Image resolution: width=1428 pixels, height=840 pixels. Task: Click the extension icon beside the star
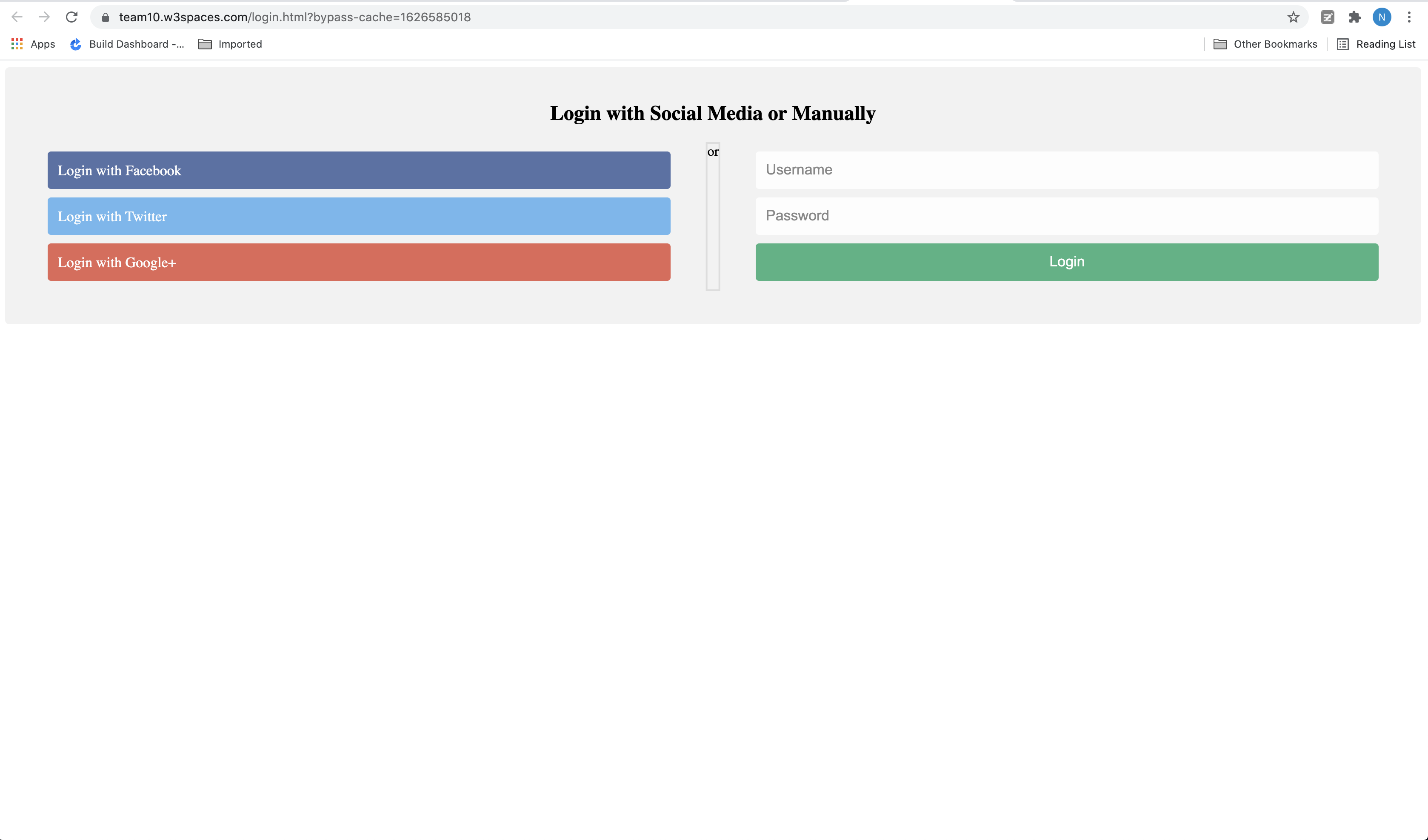click(x=1327, y=17)
